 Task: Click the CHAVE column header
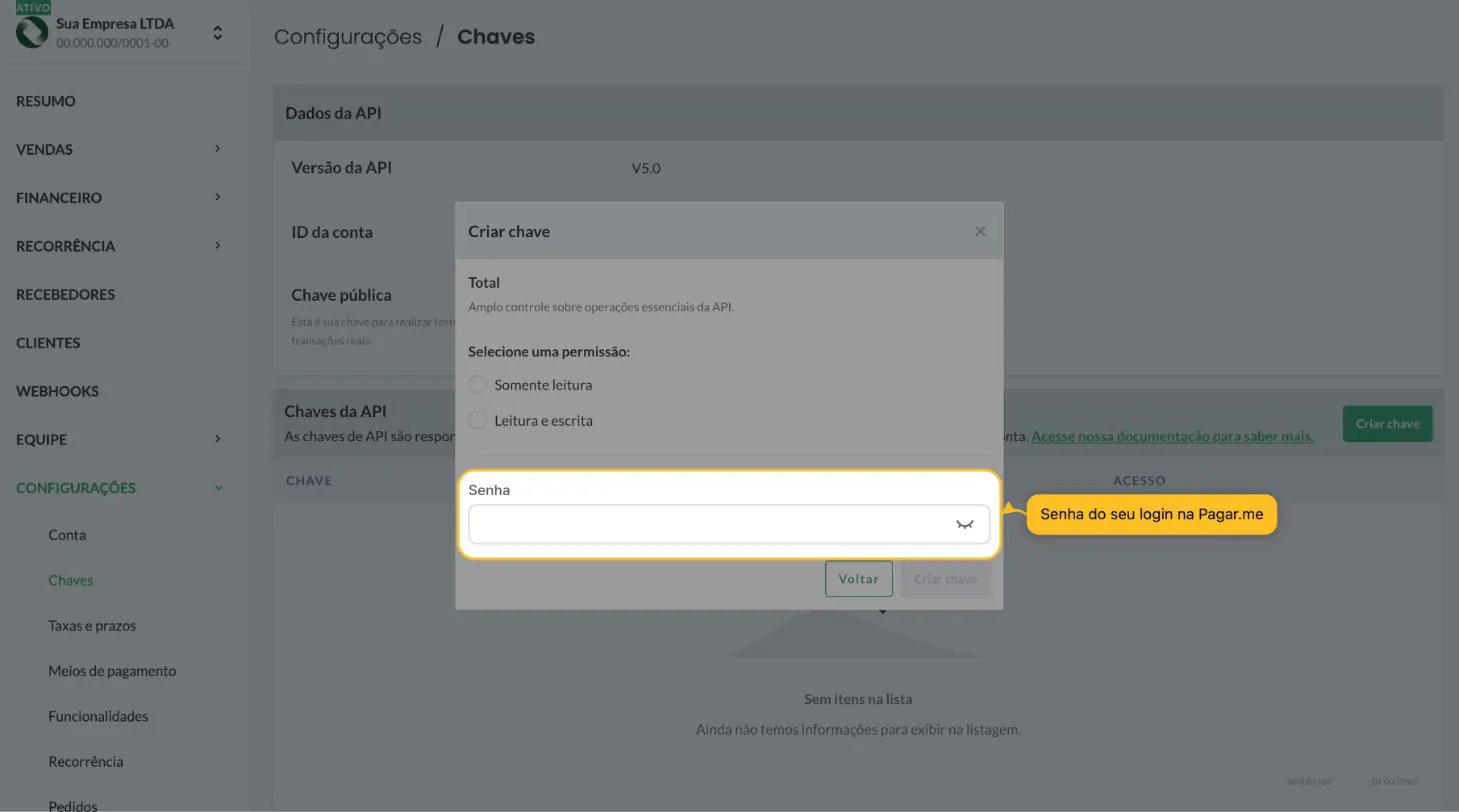pos(309,481)
